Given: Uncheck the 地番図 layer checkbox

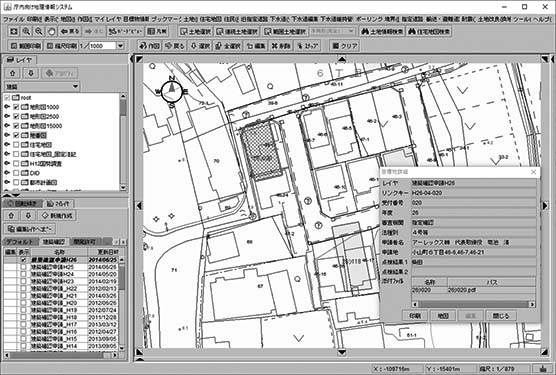Looking at the screenshot, I should [16, 135].
